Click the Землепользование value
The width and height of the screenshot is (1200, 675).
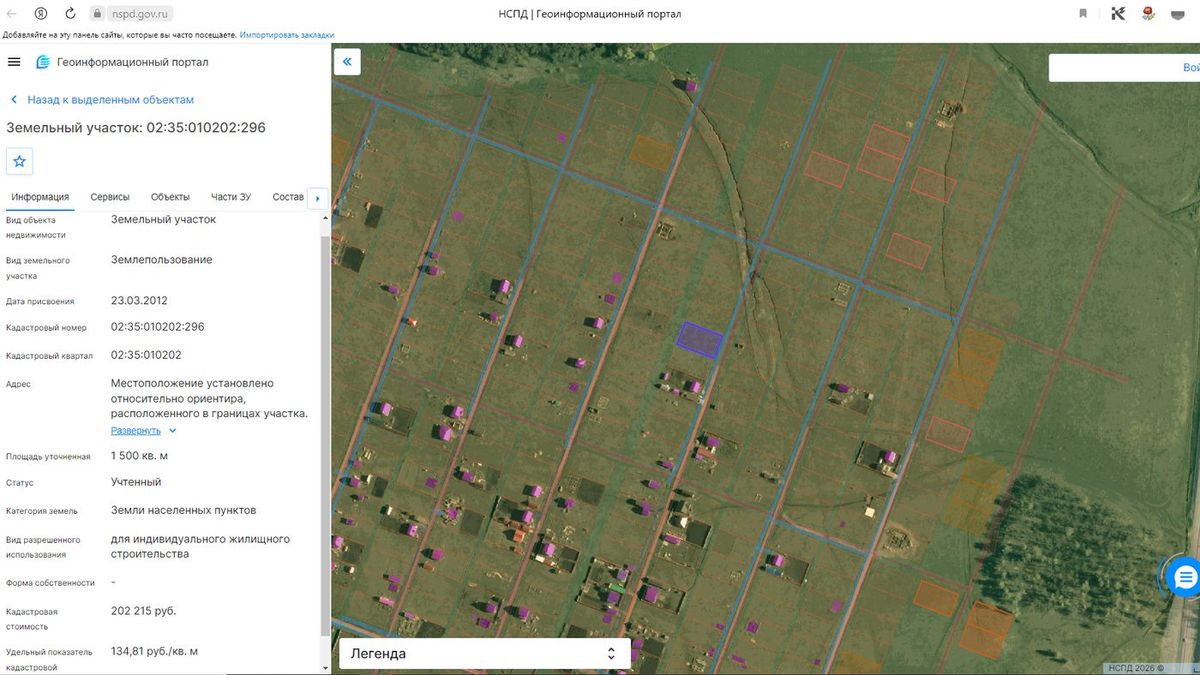pos(162,260)
